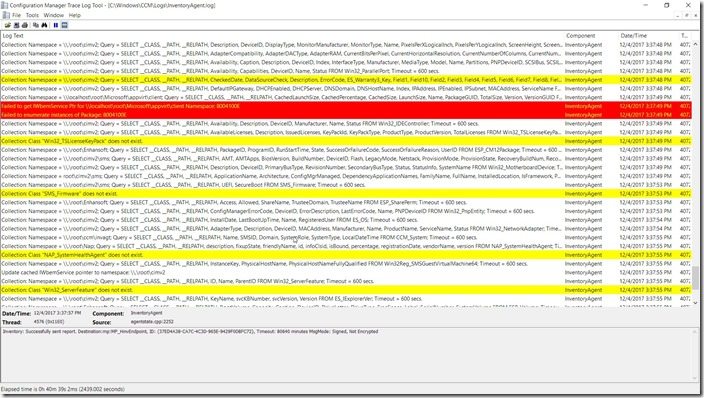Minimize the inner log document window
704x398 pixels.
[x=678, y=15]
